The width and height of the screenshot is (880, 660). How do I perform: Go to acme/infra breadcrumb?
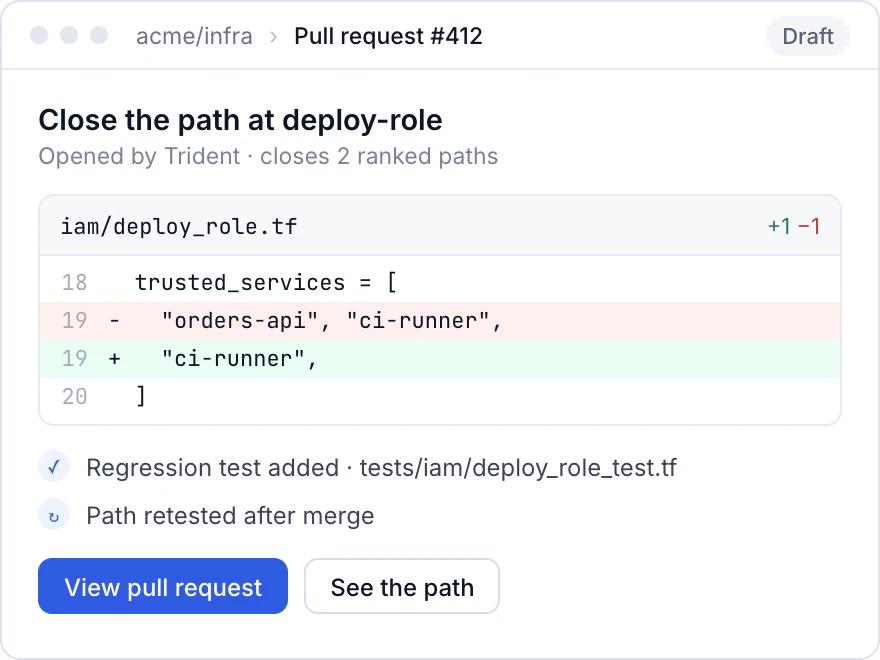point(194,36)
